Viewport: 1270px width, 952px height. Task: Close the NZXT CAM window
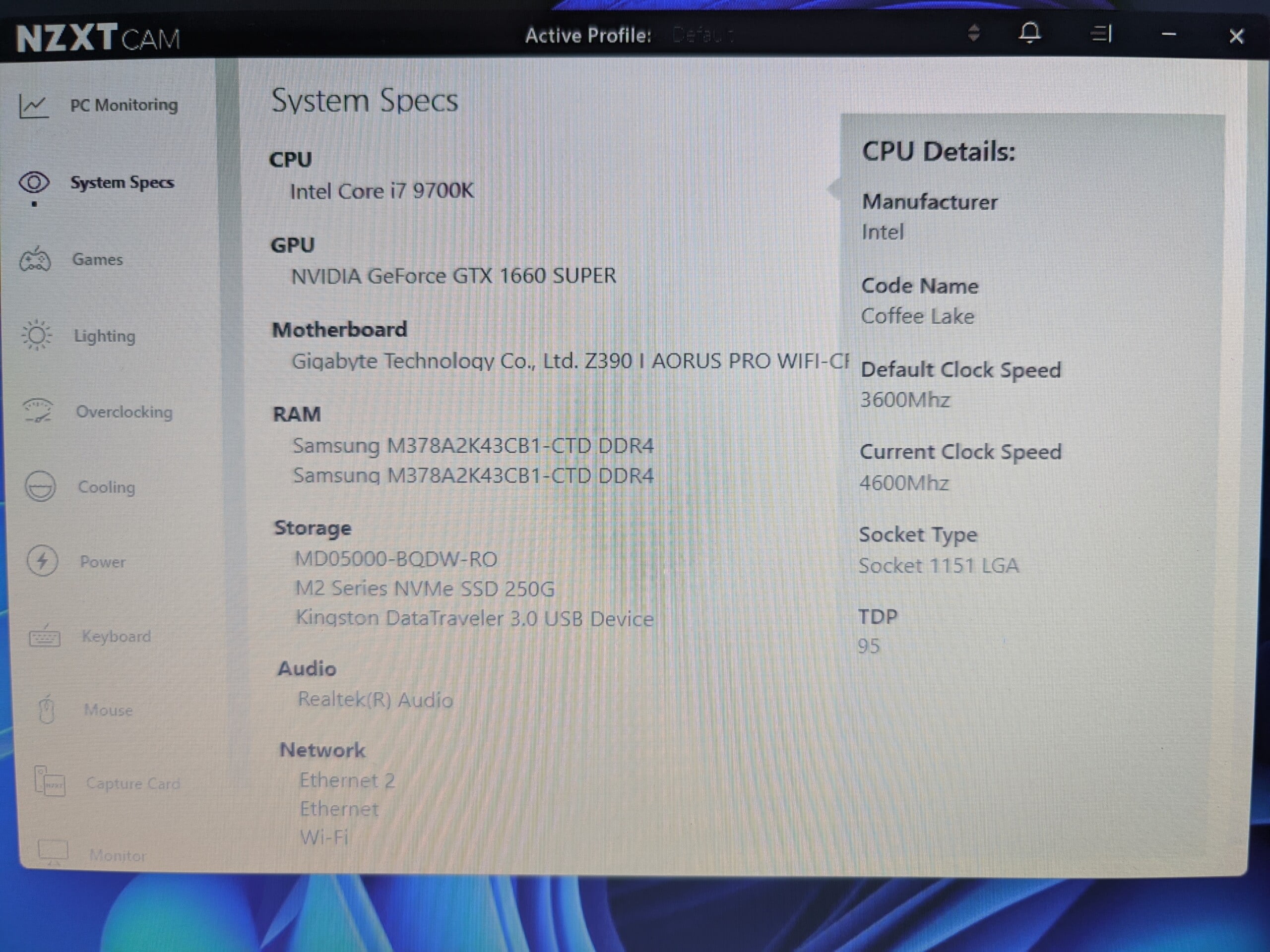click(x=1236, y=36)
